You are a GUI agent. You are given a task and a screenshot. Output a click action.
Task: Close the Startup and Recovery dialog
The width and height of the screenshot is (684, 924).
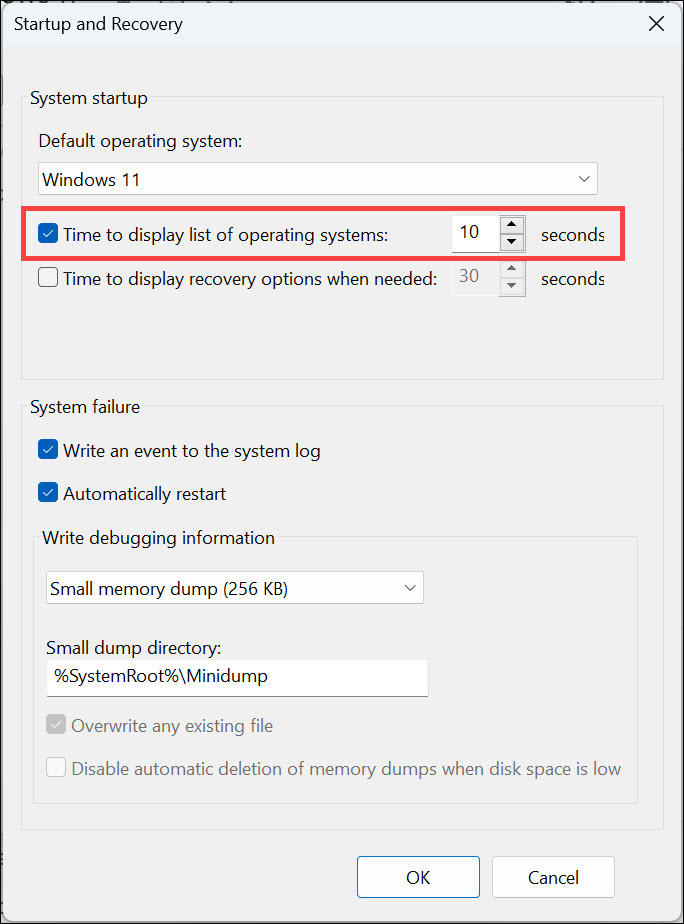(x=656, y=24)
